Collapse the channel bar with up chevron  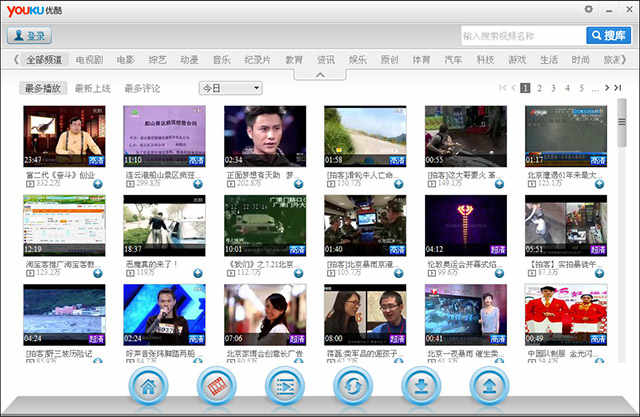(320, 75)
